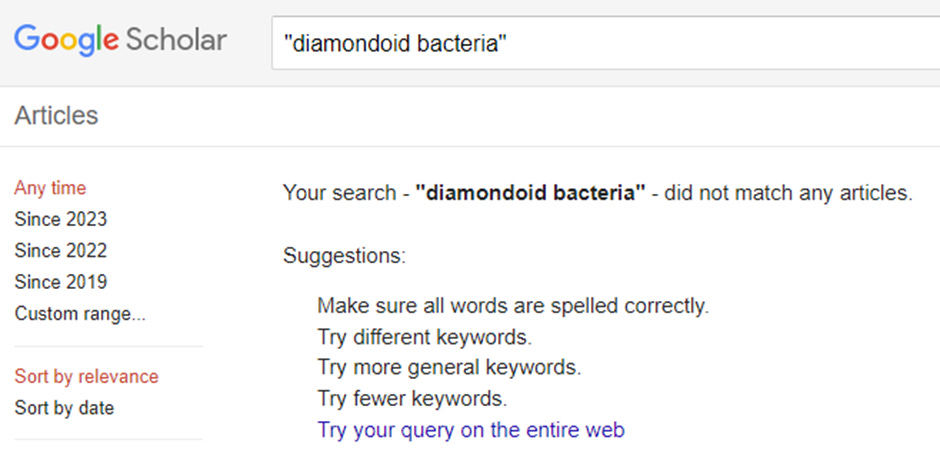Choose Sort by date

(x=64, y=408)
